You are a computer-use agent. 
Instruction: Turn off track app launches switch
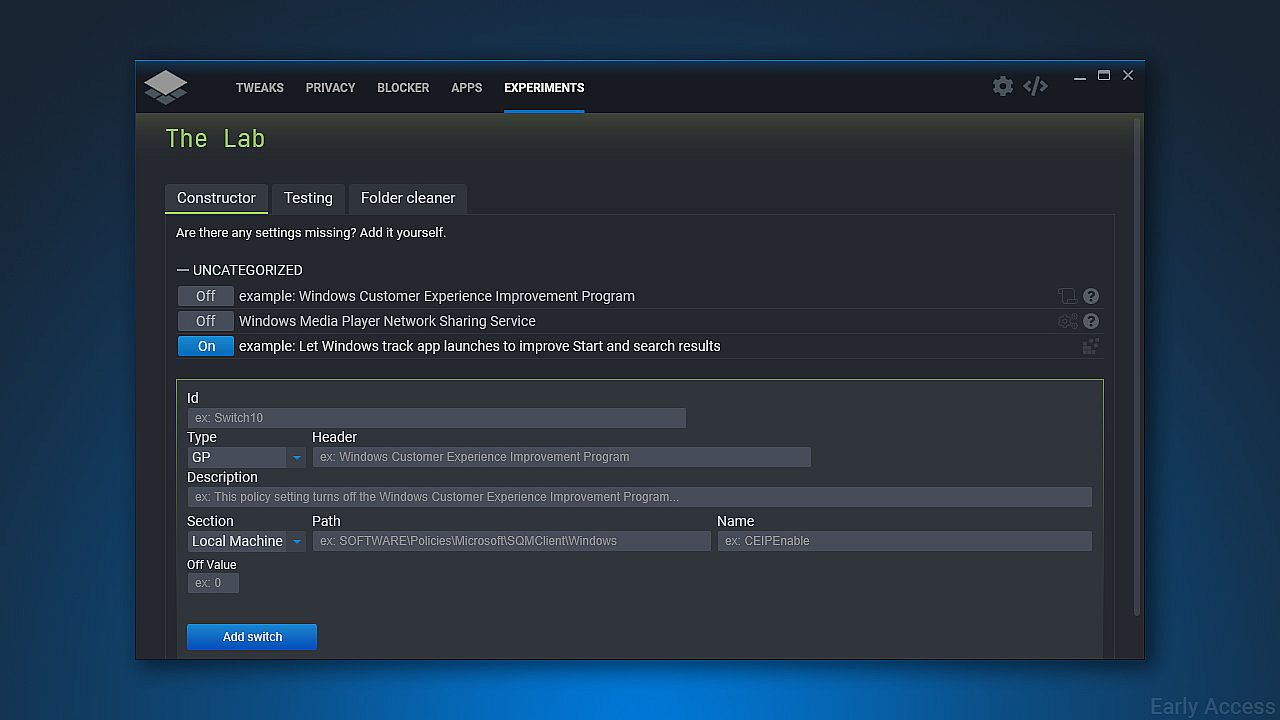pos(205,346)
